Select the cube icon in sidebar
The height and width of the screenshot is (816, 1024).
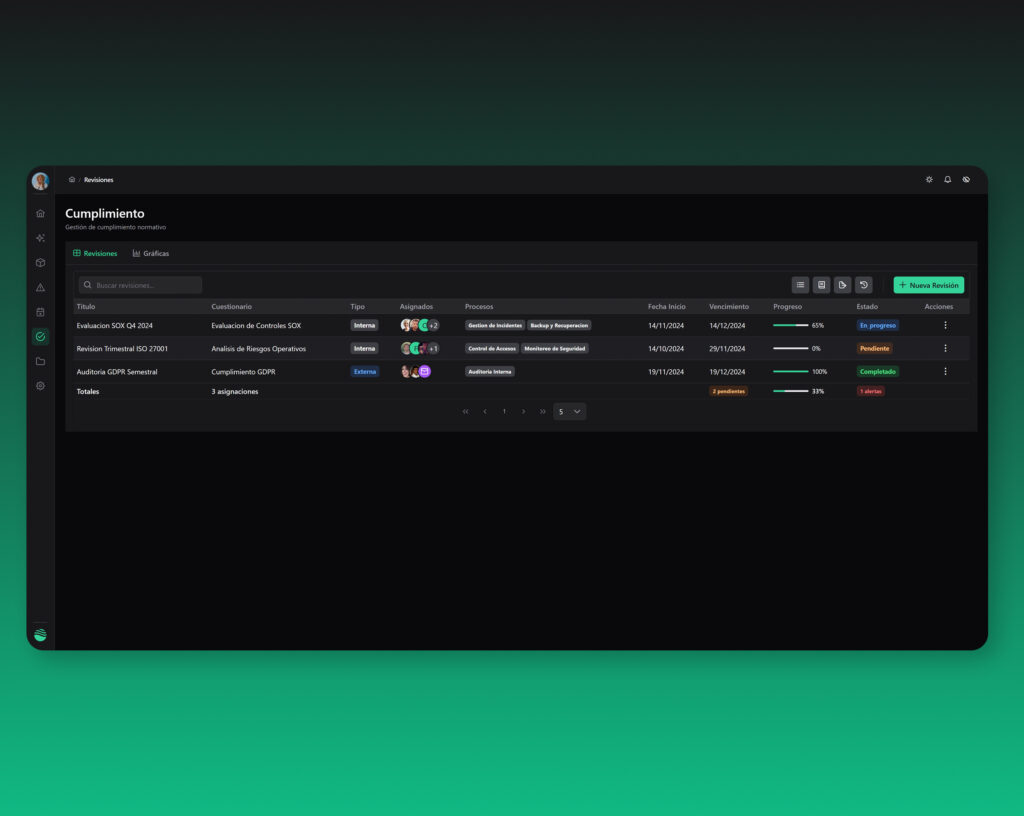coord(40,262)
